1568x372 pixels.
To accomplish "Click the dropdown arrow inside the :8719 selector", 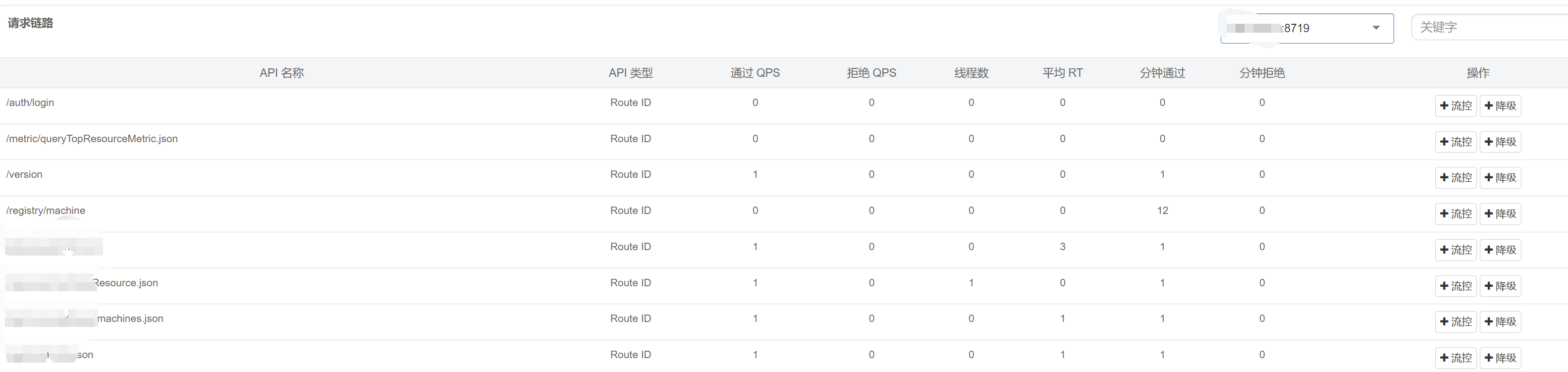I will point(1377,27).
